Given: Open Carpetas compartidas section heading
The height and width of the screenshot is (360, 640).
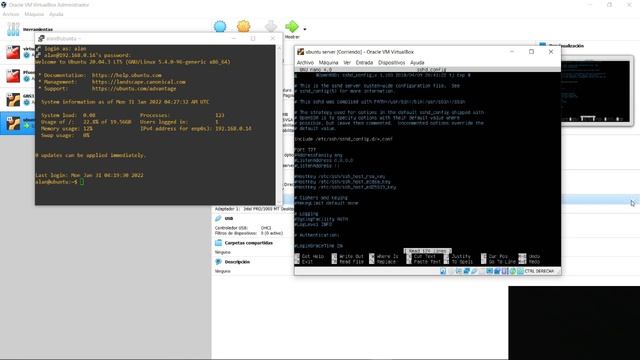Looking at the screenshot, I should click(249, 242).
